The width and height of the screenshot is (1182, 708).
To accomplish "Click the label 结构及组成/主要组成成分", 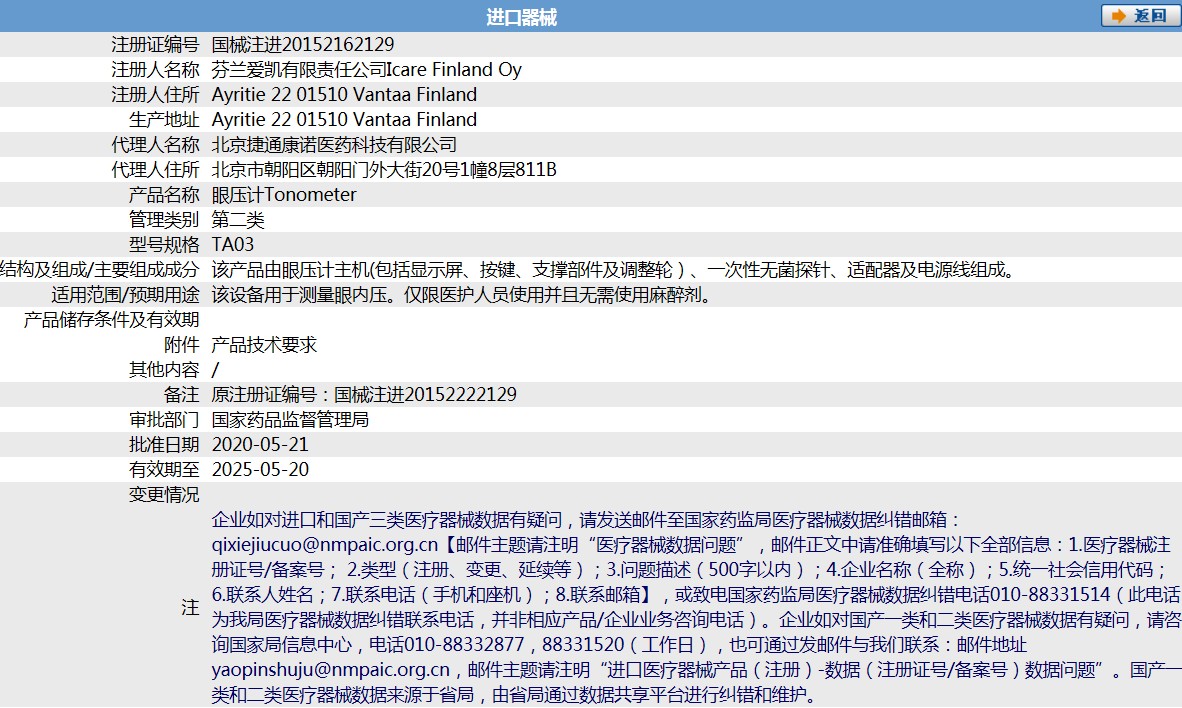I will (x=100, y=269).
